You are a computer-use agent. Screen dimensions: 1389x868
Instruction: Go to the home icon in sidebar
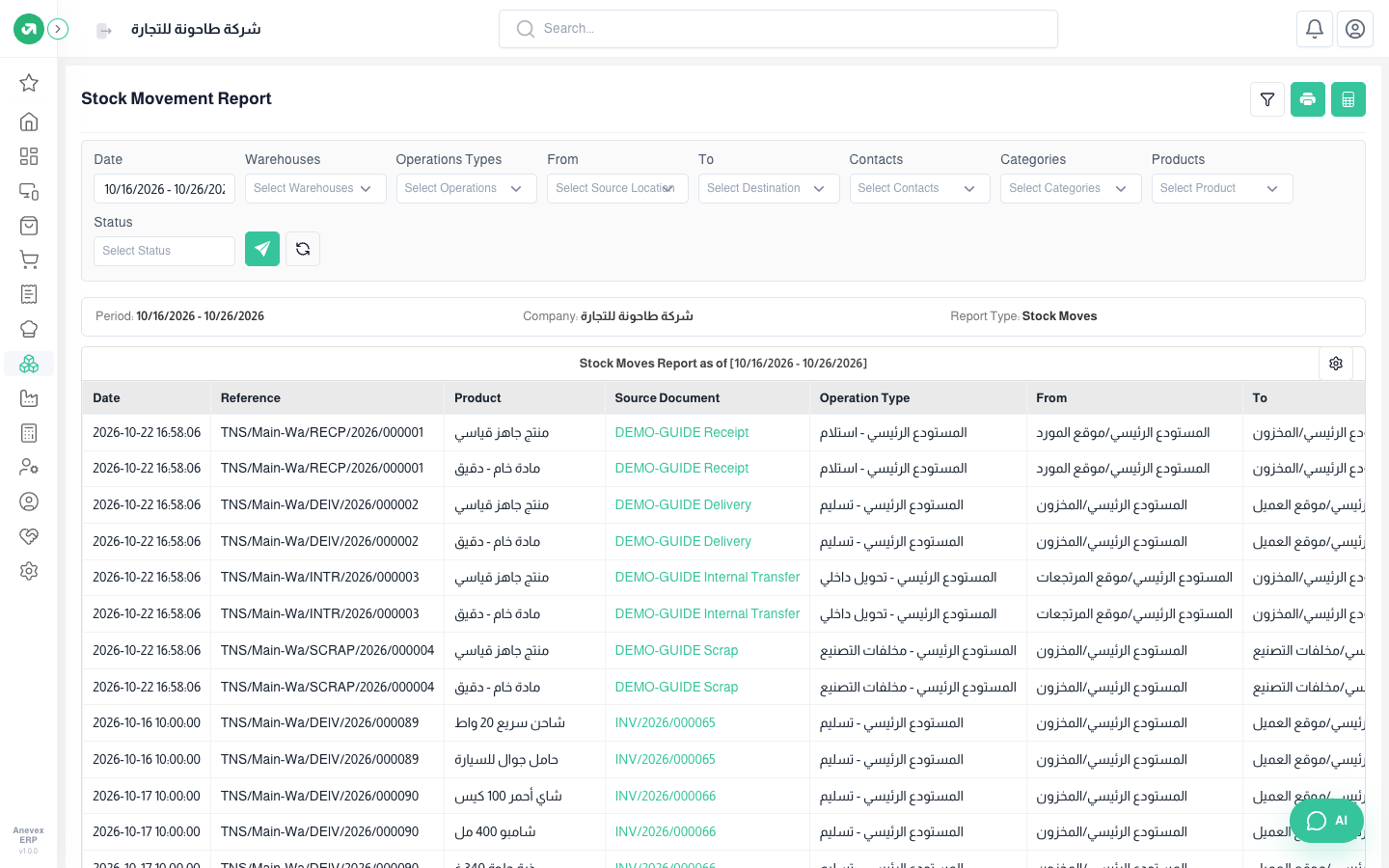tap(29, 122)
